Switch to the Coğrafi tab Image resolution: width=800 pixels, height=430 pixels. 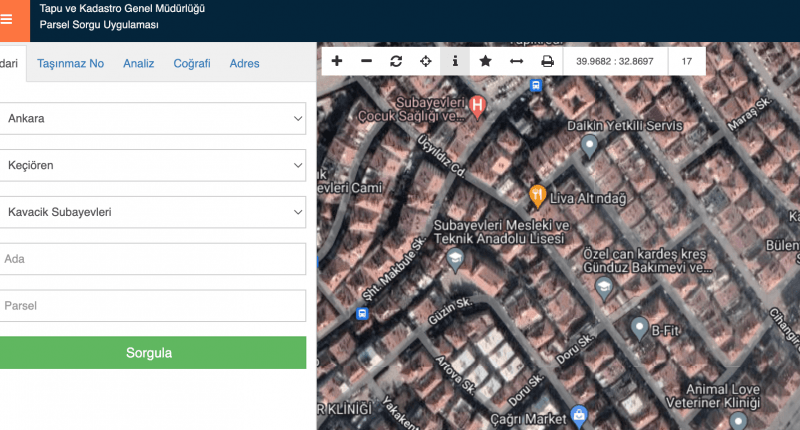point(192,64)
